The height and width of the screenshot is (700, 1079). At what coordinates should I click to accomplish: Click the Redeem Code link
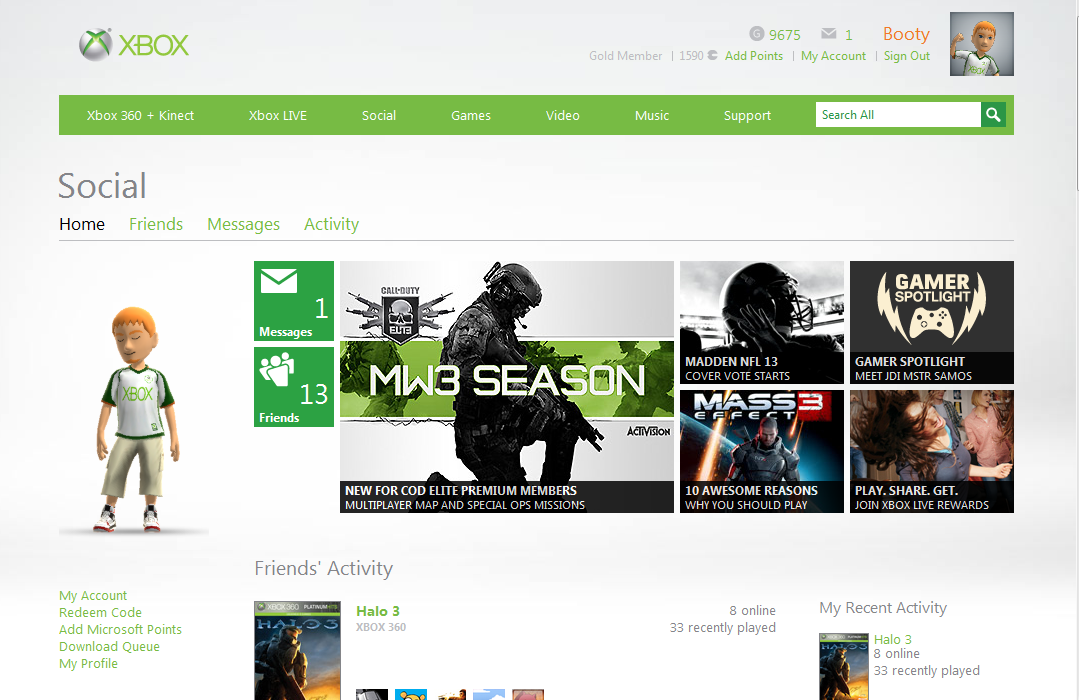(x=100, y=613)
